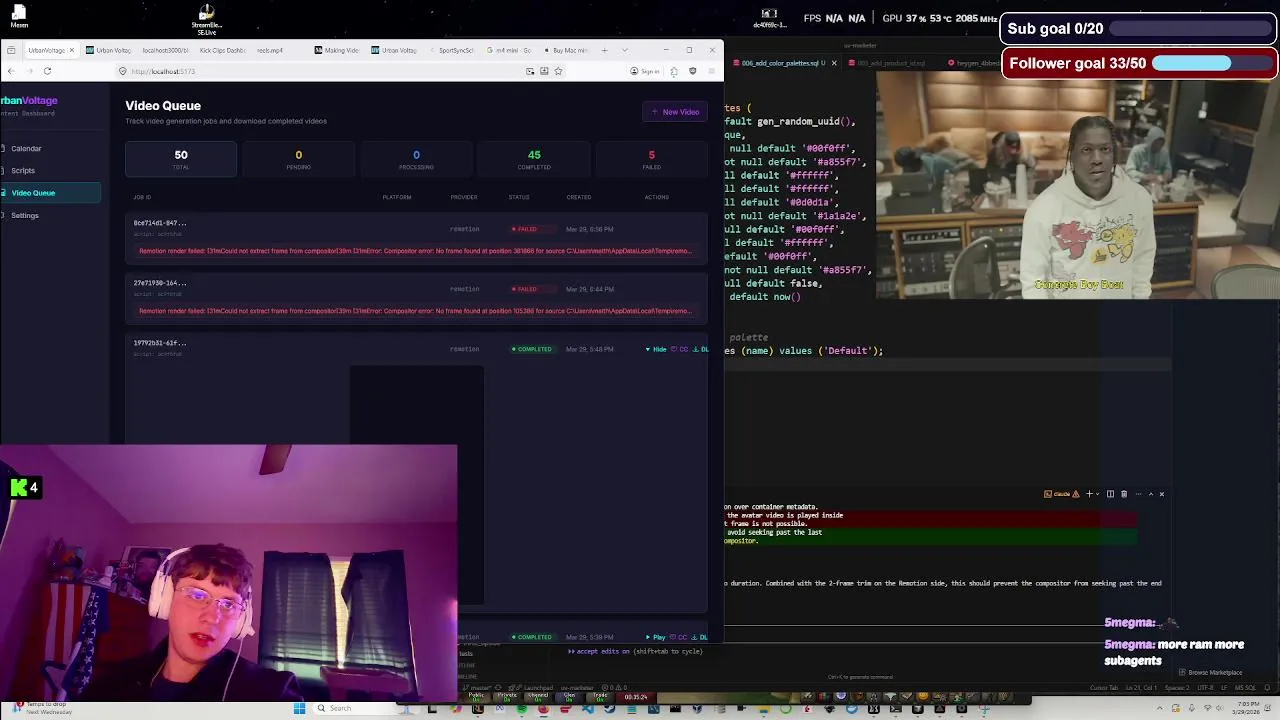
Task: Maximize the terminal panel with chevron
Action: (1150, 494)
